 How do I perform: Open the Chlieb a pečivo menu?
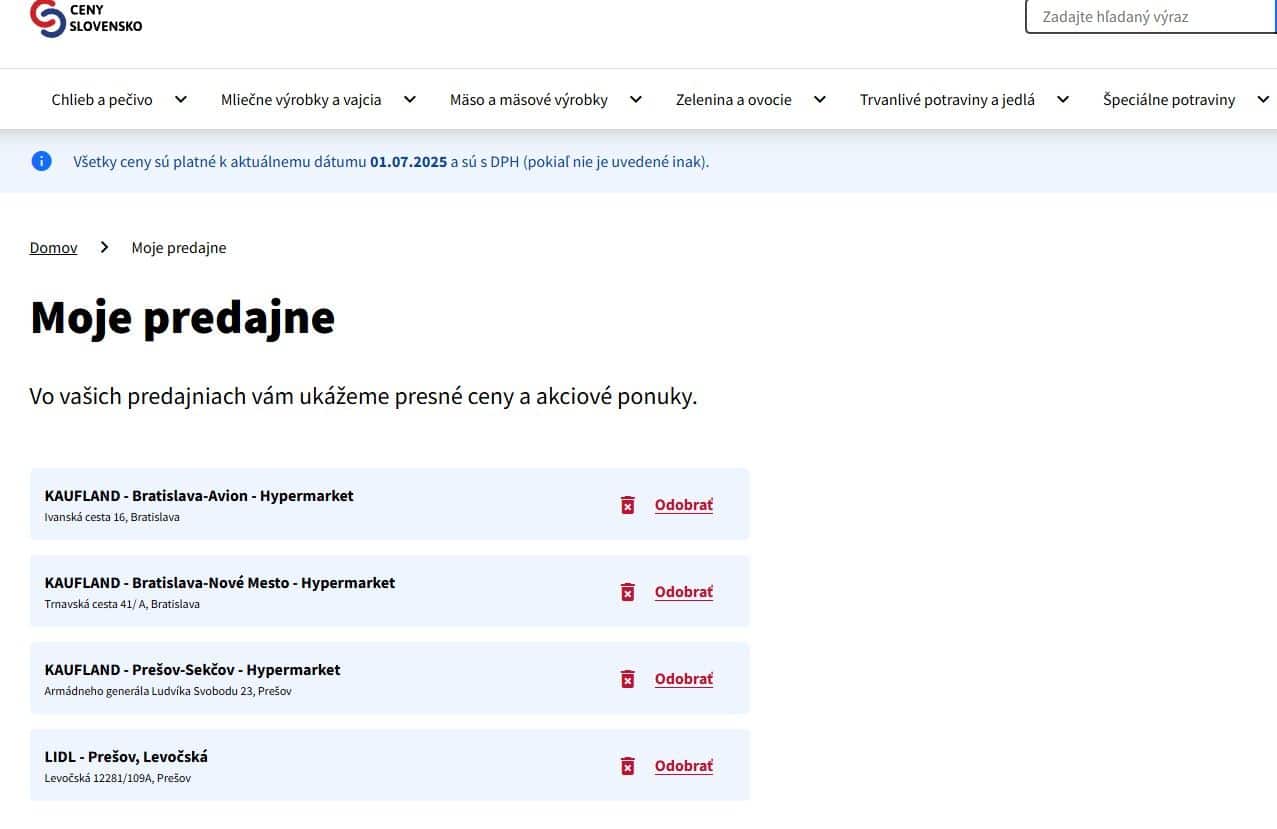tap(102, 100)
